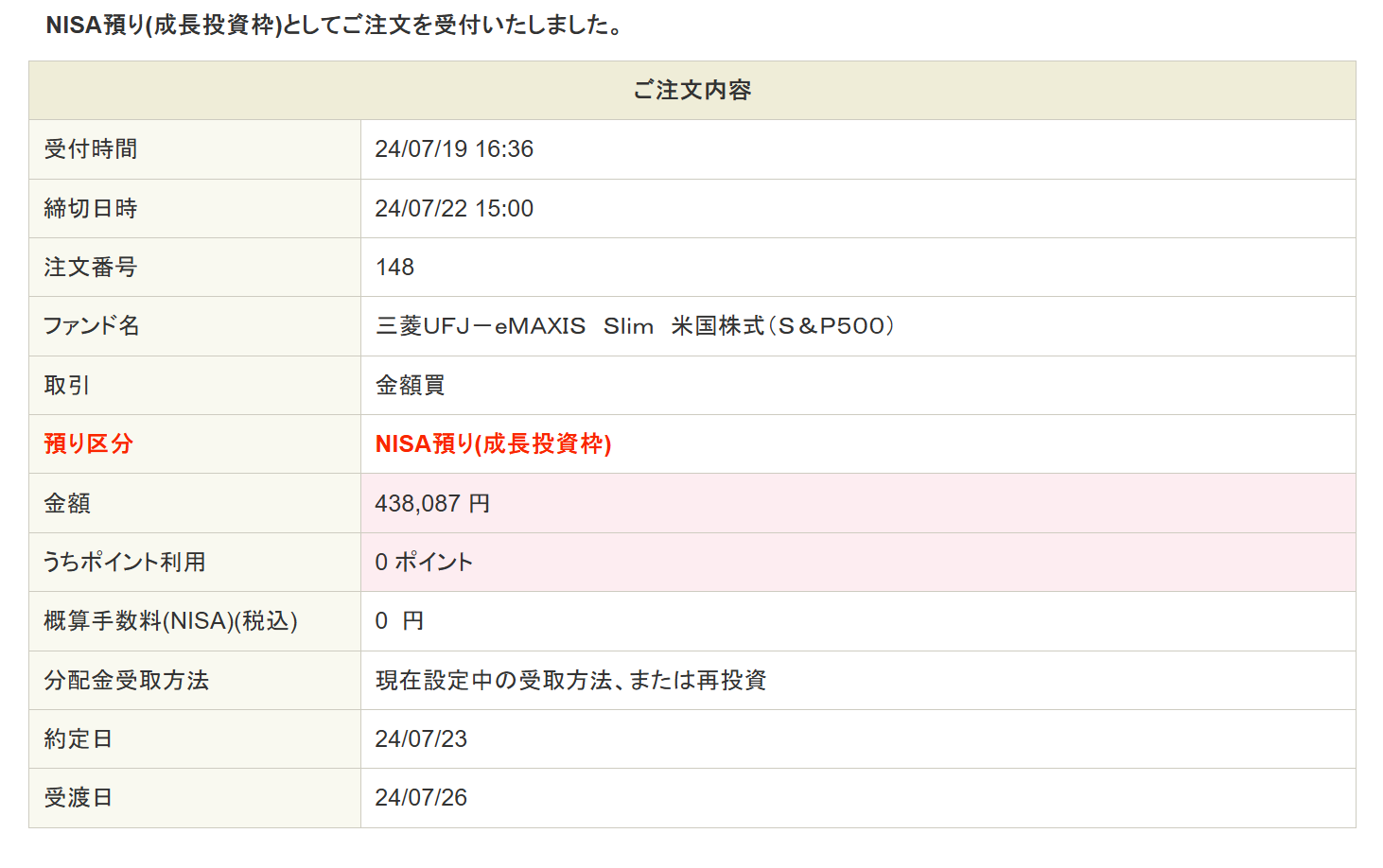This screenshot has height=868, width=1383.
Task: Click the NISA order accepted confirmation message
Action: 335,26
